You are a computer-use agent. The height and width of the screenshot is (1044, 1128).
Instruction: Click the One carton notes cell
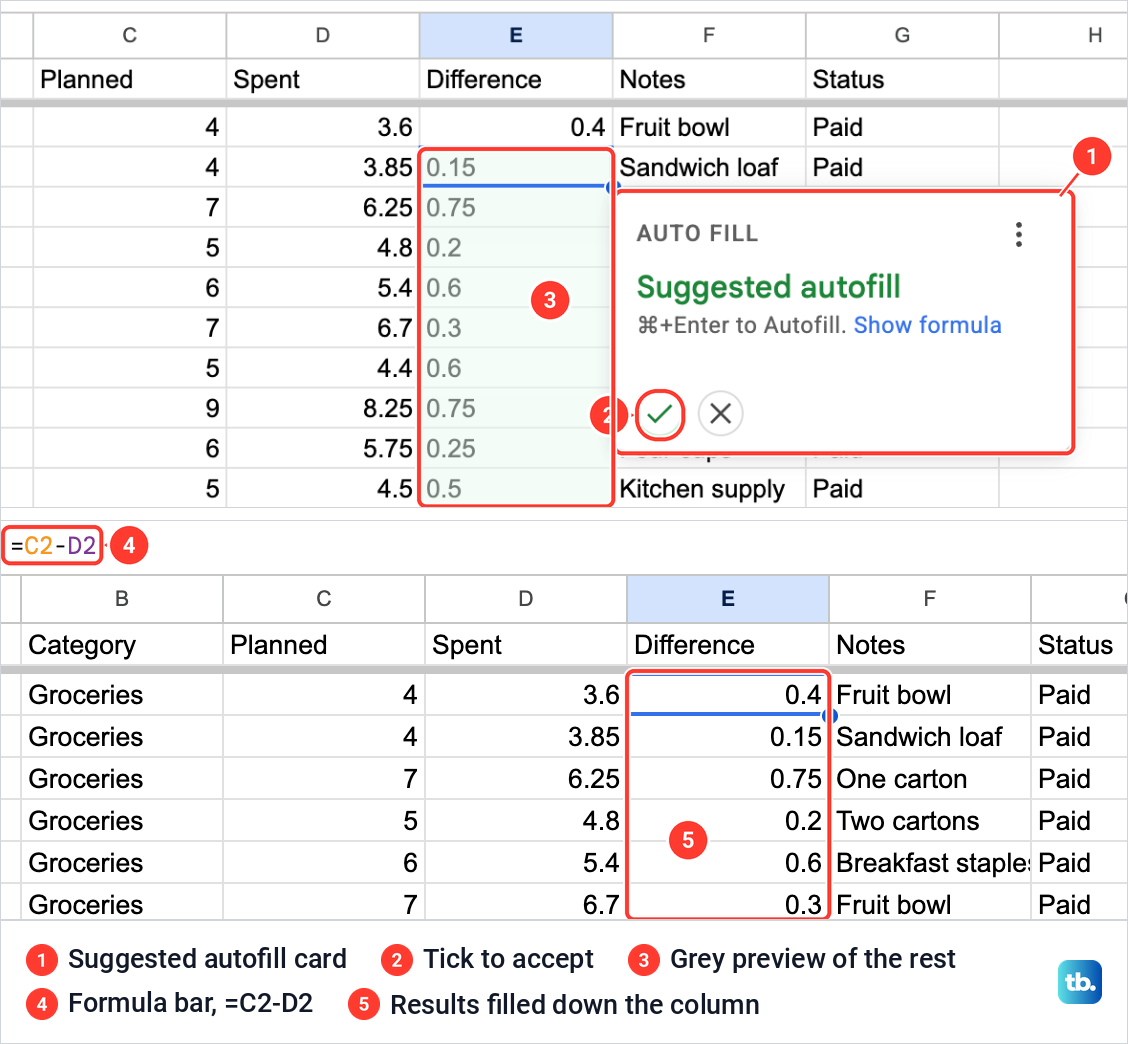(x=929, y=779)
